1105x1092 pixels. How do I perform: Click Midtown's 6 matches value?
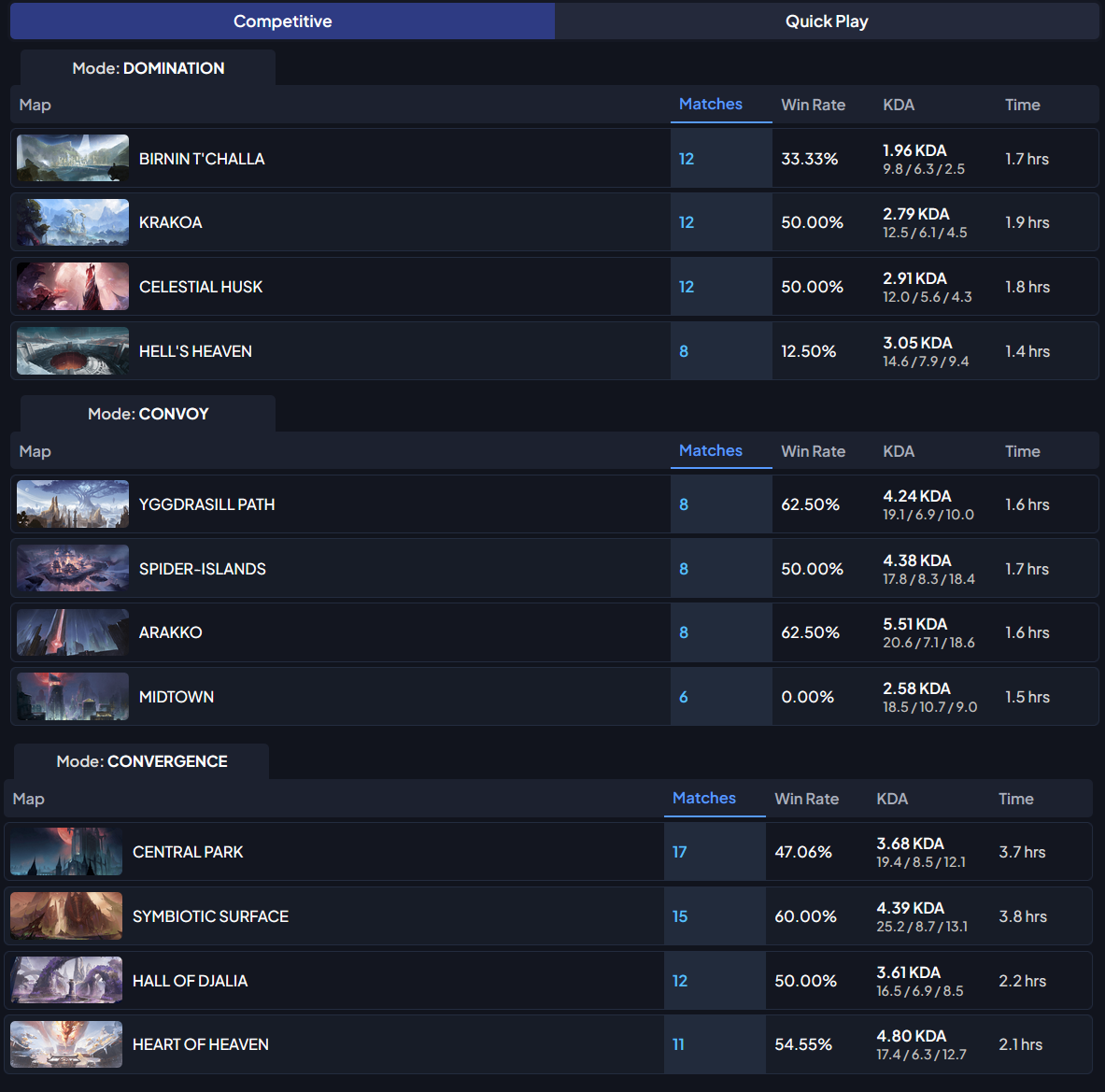684,697
